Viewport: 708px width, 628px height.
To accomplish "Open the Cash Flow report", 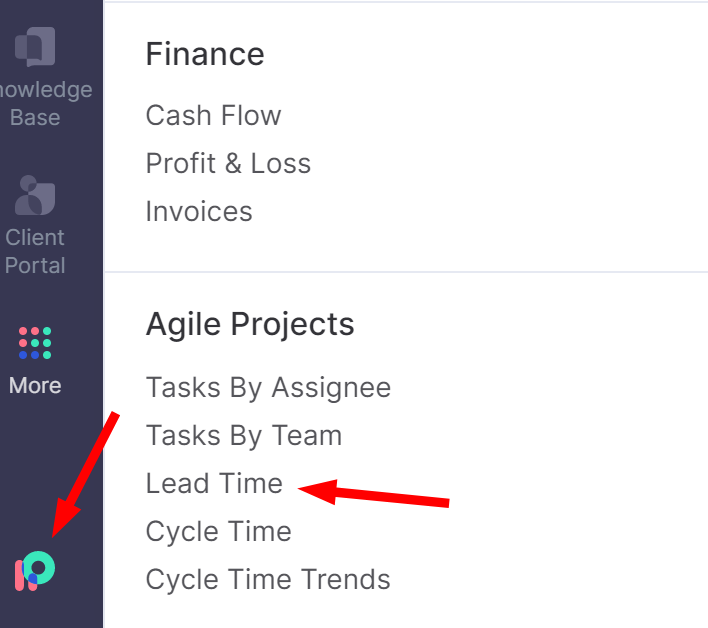I will [x=213, y=115].
